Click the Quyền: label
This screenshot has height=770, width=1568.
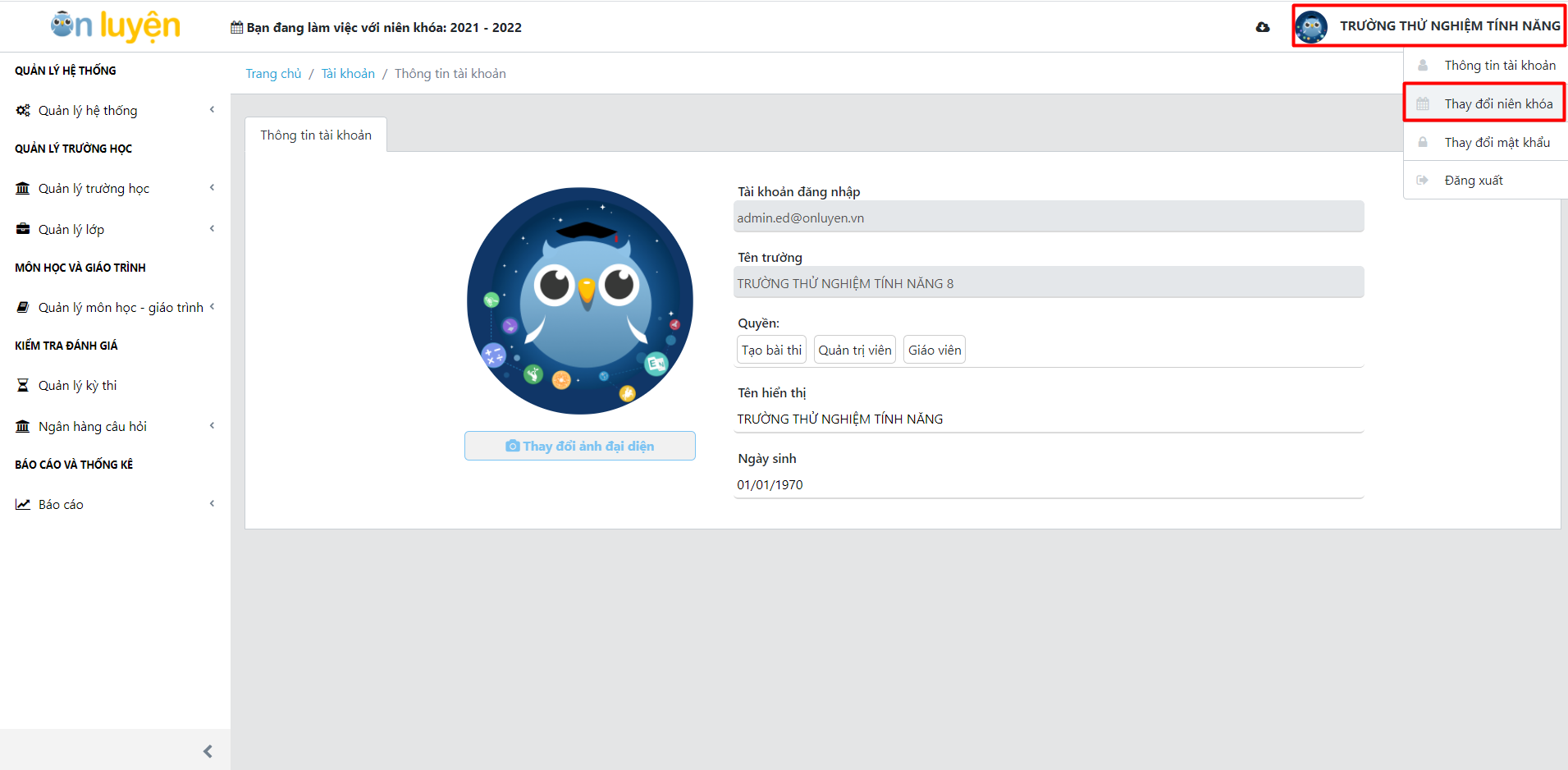pos(758,323)
